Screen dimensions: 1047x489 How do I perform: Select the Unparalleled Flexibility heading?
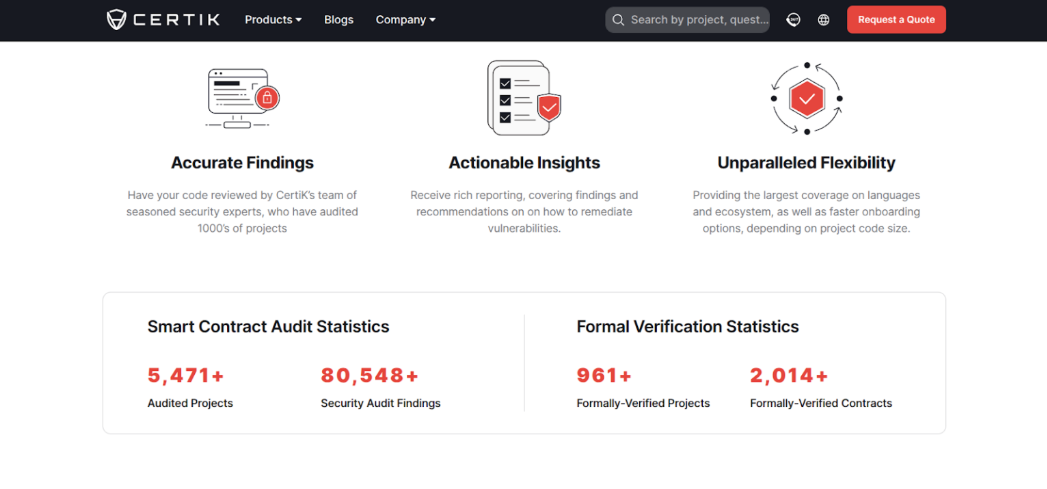(807, 162)
